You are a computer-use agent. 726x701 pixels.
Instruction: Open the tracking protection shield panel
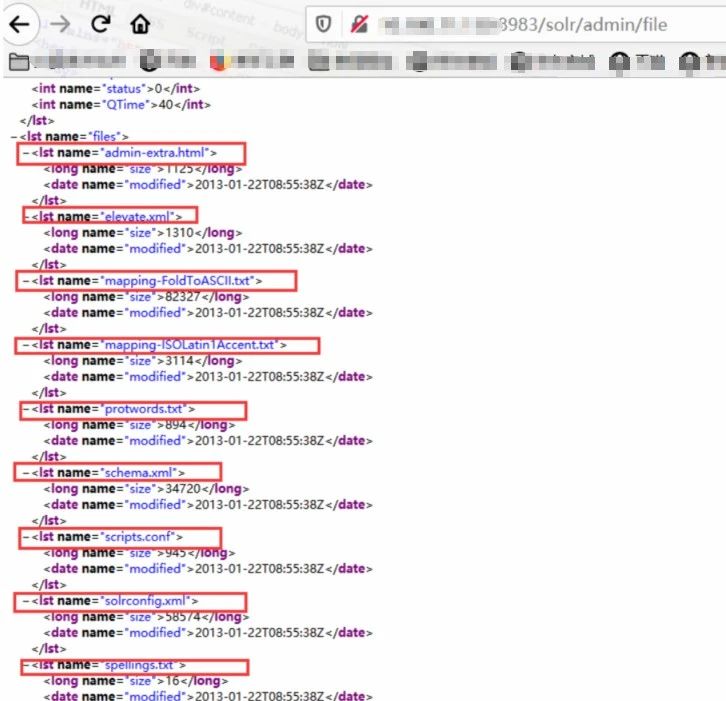pyautogui.click(x=323, y=25)
